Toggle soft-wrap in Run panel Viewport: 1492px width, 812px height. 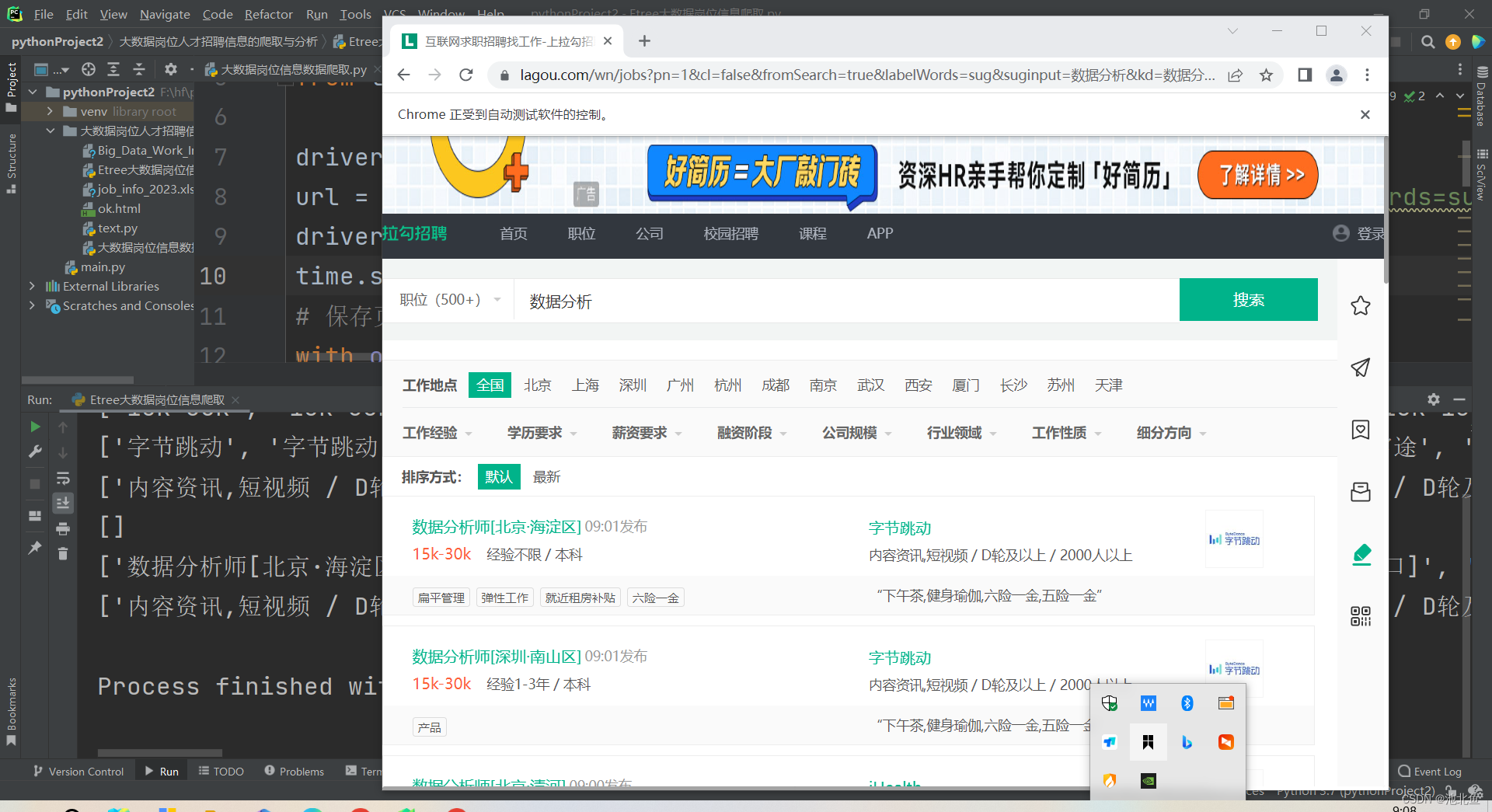tap(63, 478)
